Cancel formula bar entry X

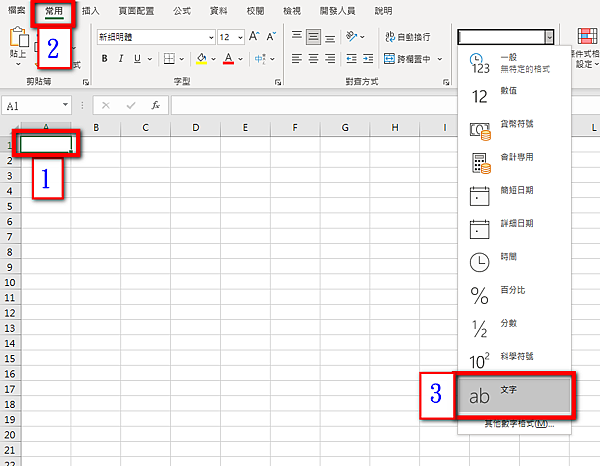[x=106, y=105]
